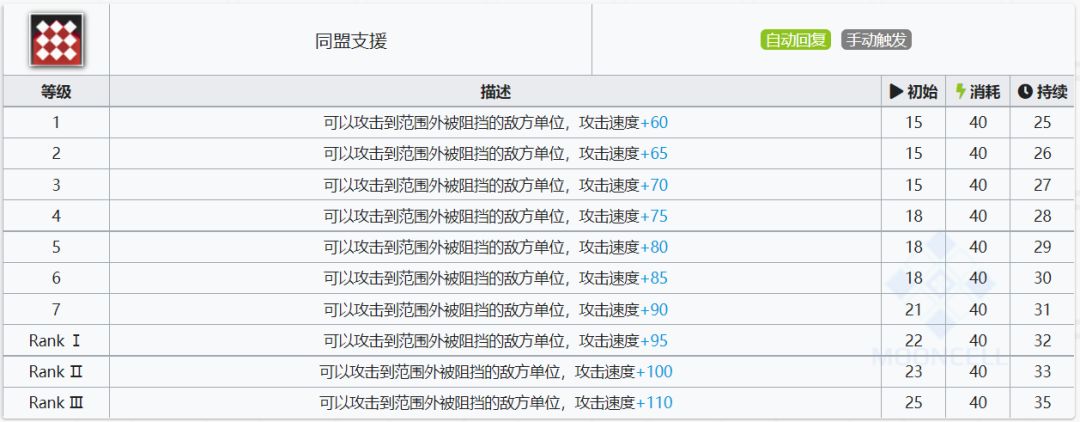Select the level 7 row description text
The image size is (1080, 422).
(480, 310)
